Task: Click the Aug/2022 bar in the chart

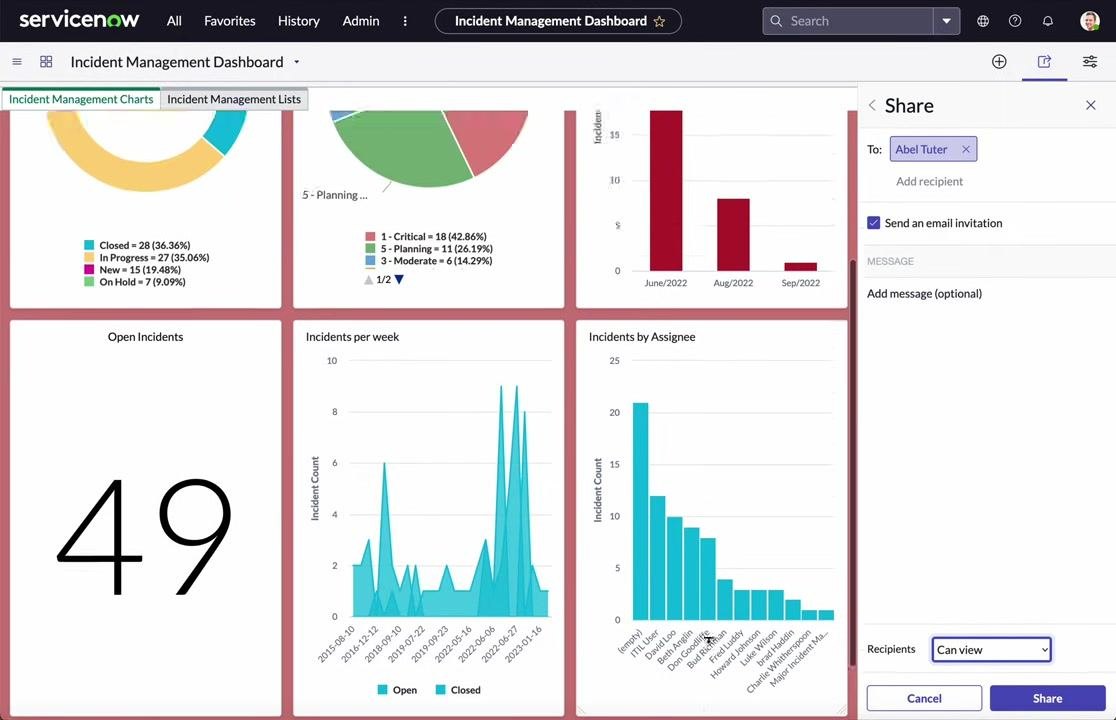Action: 733,235
